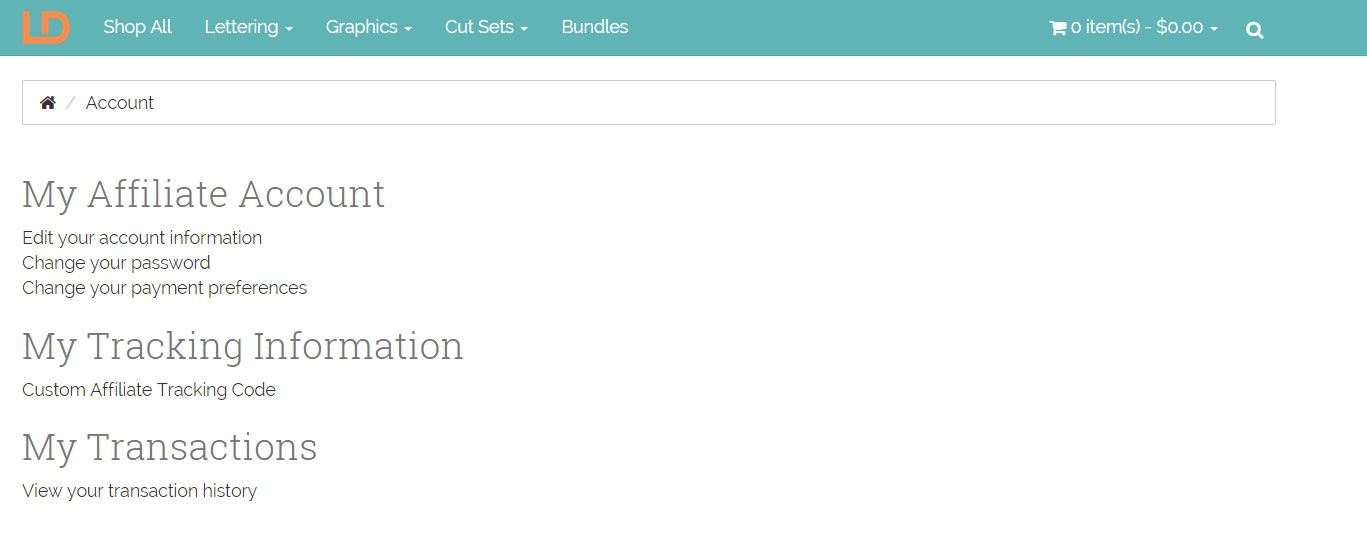Click the caret arrow beside Lettering
The height and width of the screenshot is (544, 1367).
(x=289, y=29)
